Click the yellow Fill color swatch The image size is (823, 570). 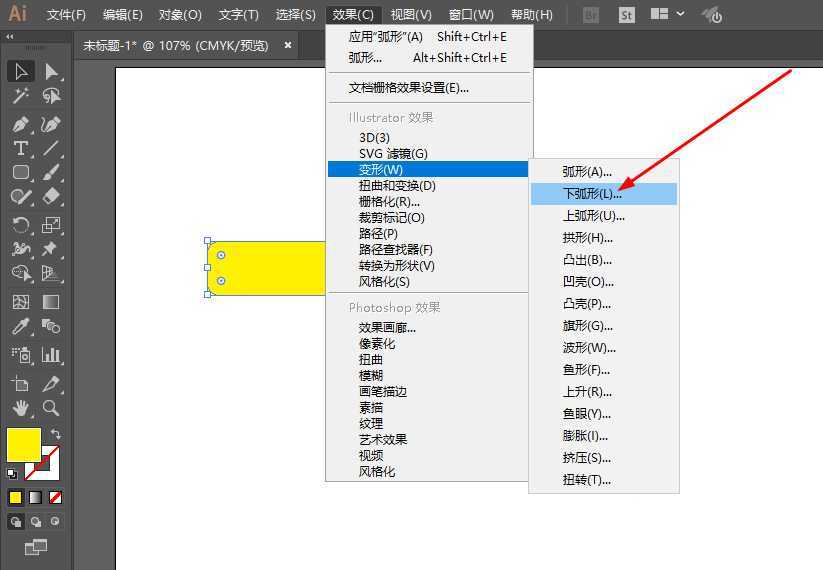(x=24, y=444)
